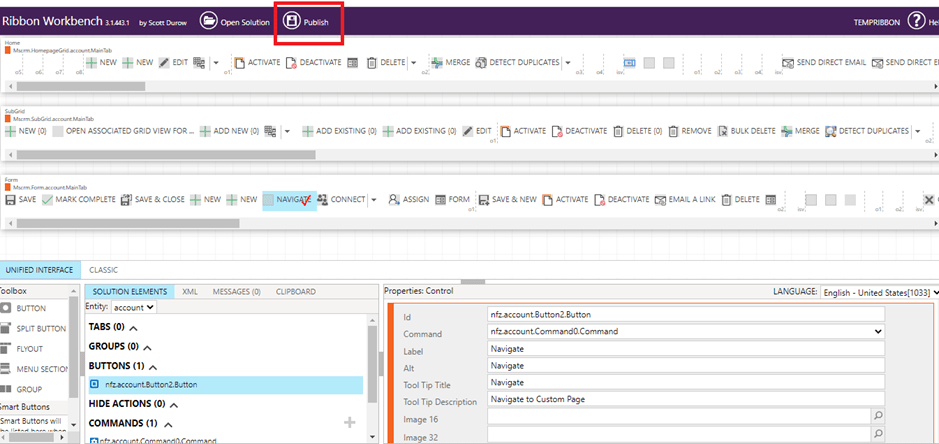Click the Label input field

(x=686, y=348)
